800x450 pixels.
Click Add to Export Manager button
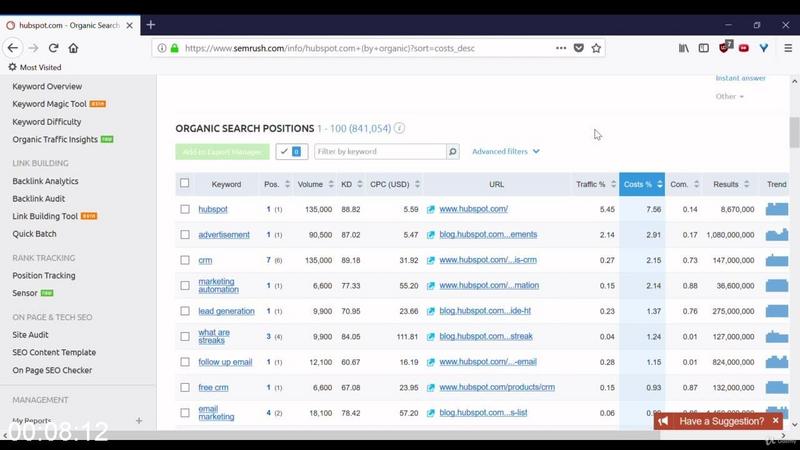click(222, 152)
